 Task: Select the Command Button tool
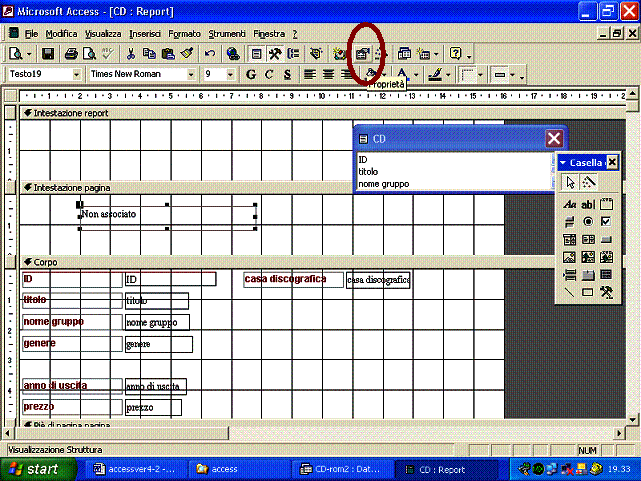606,239
